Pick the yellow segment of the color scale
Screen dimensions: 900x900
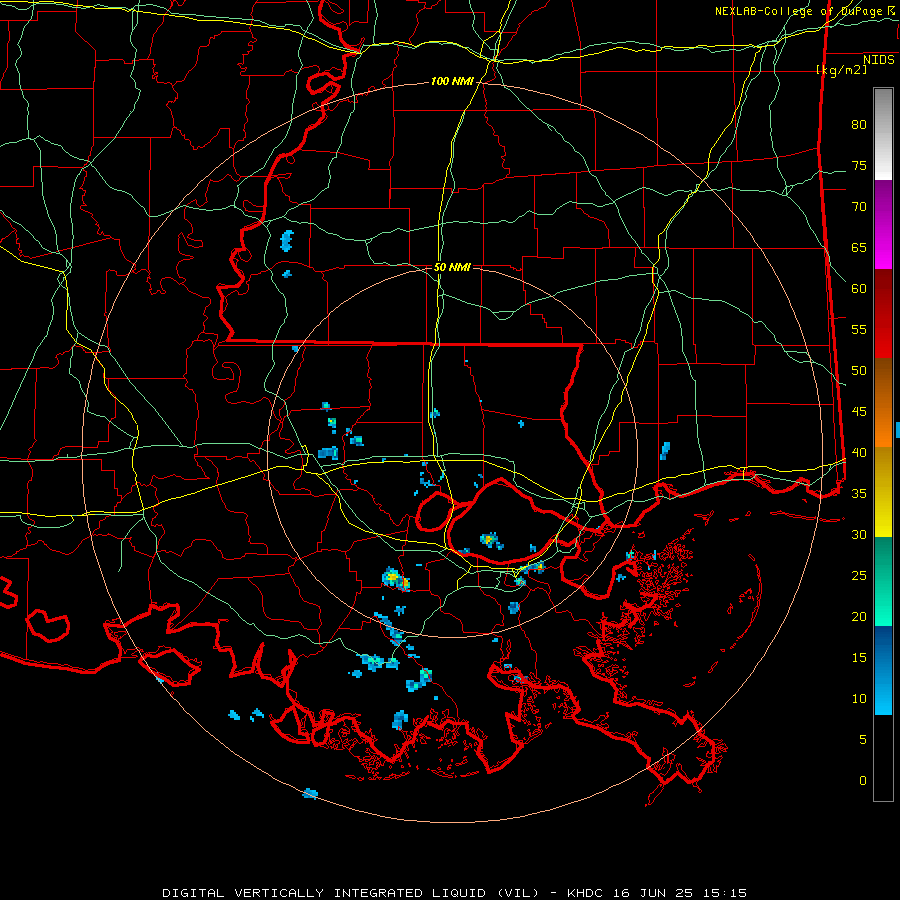(883, 492)
